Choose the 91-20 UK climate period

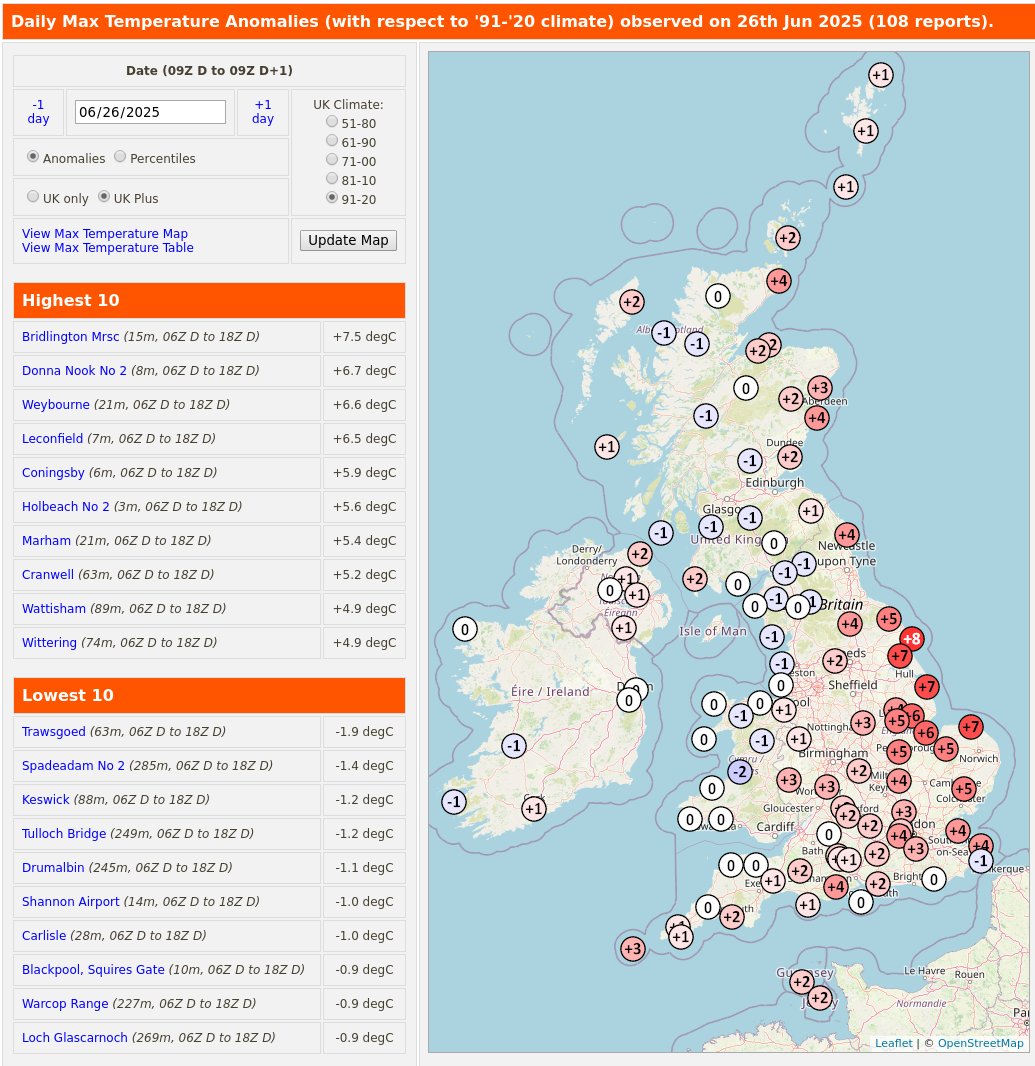tap(332, 198)
